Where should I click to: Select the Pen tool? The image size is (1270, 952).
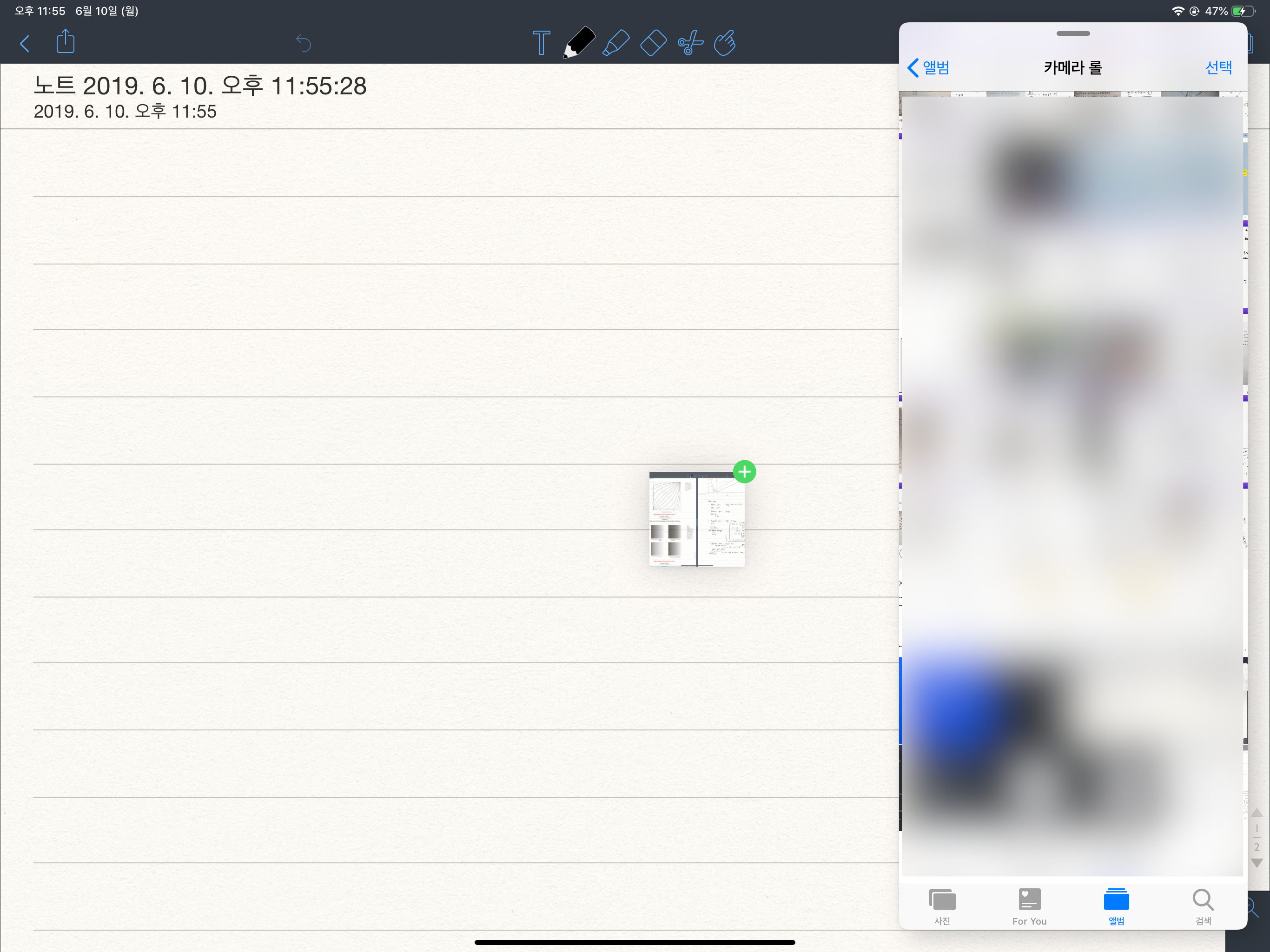579,43
